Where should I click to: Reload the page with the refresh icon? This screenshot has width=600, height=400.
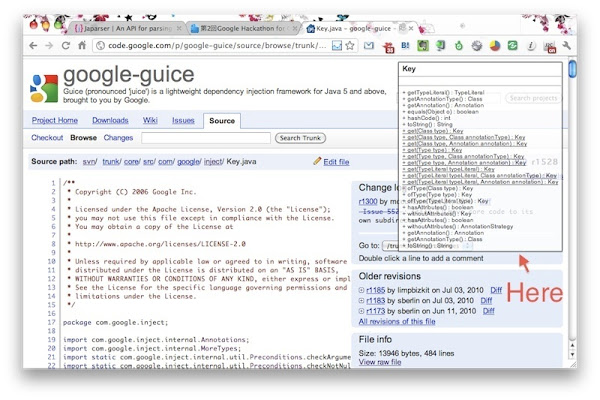pos(66,46)
